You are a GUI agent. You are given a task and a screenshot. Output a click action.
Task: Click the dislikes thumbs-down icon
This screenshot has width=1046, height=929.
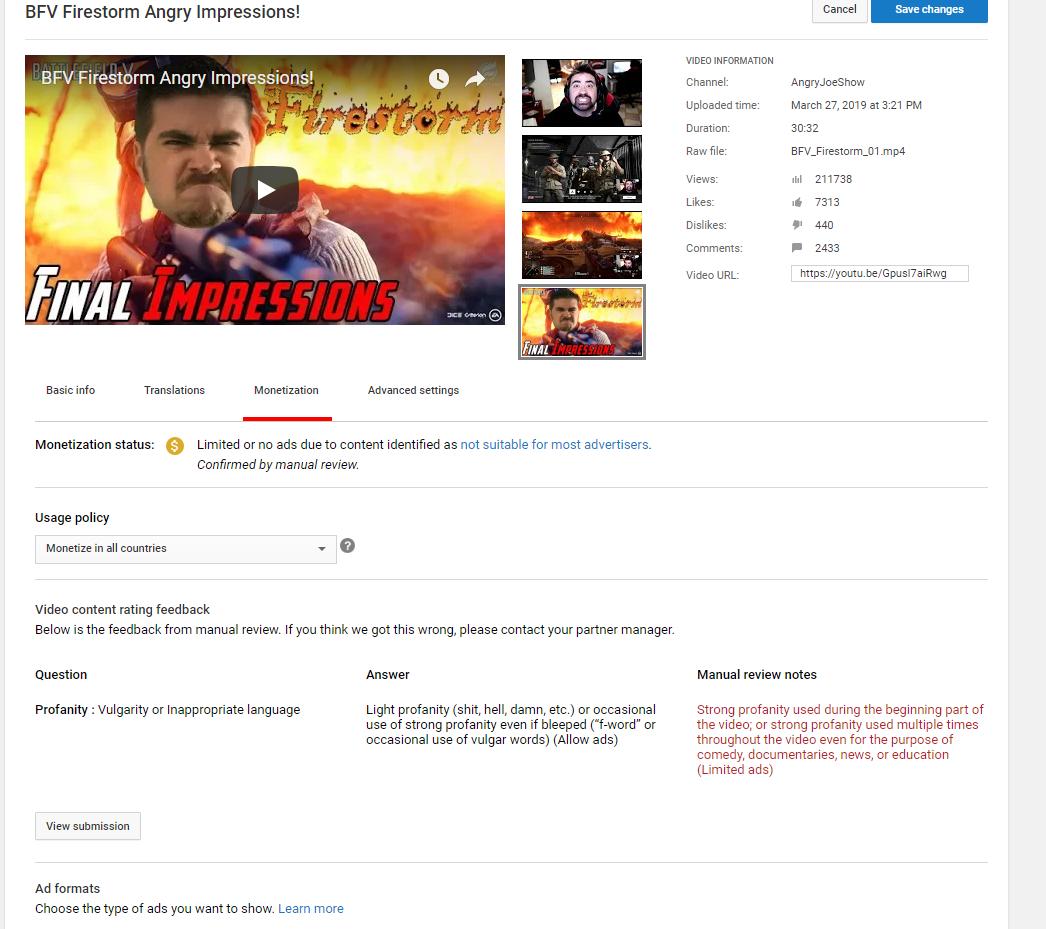(797, 225)
